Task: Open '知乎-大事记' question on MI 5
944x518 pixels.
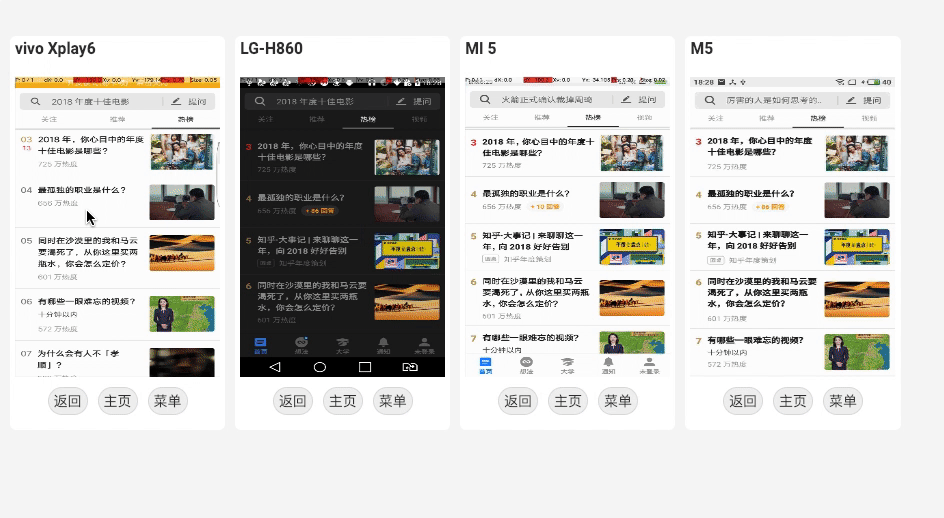Action: coord(533,241)
